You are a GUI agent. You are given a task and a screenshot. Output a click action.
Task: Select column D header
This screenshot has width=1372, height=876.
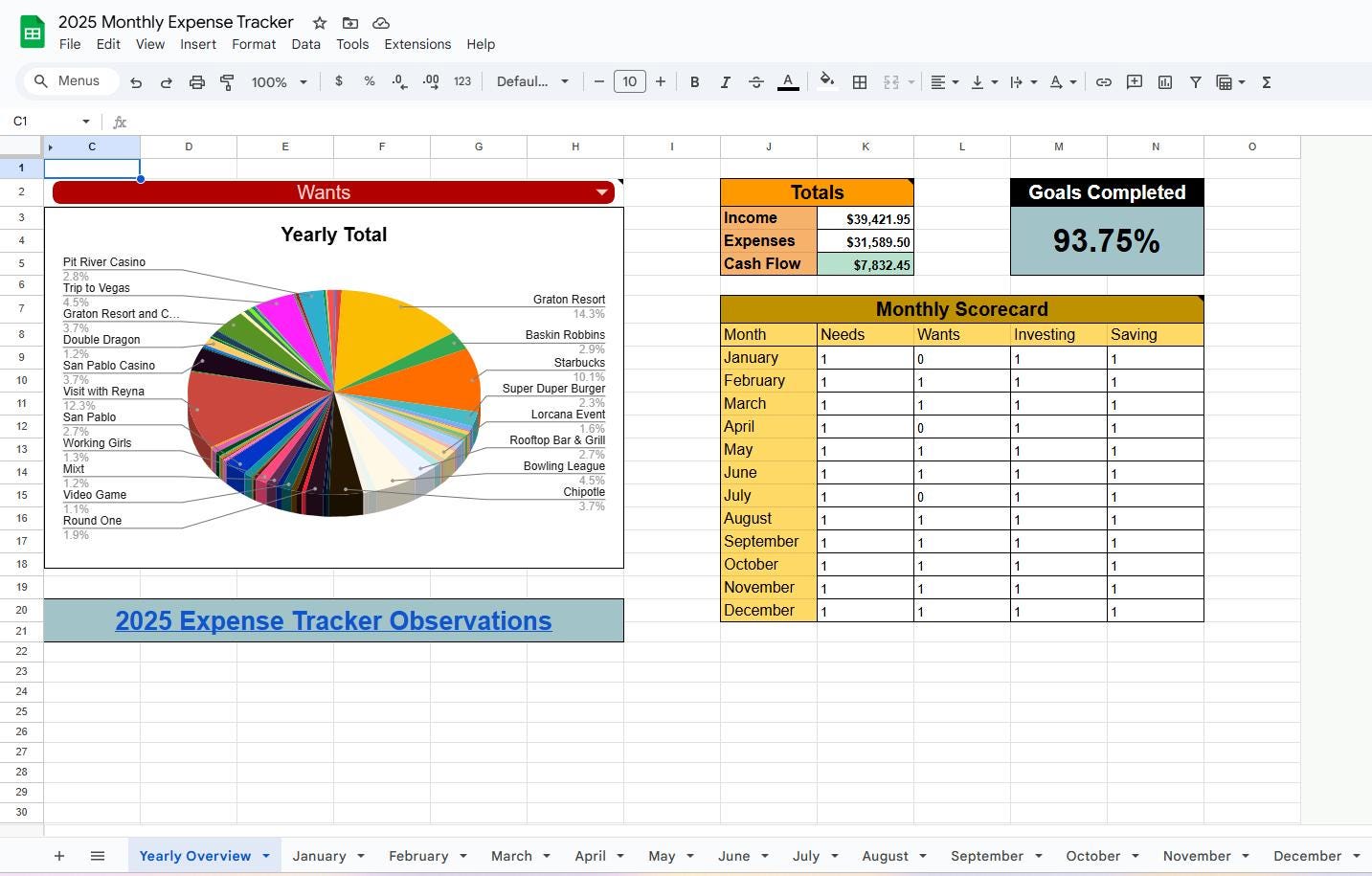[189, 146]
